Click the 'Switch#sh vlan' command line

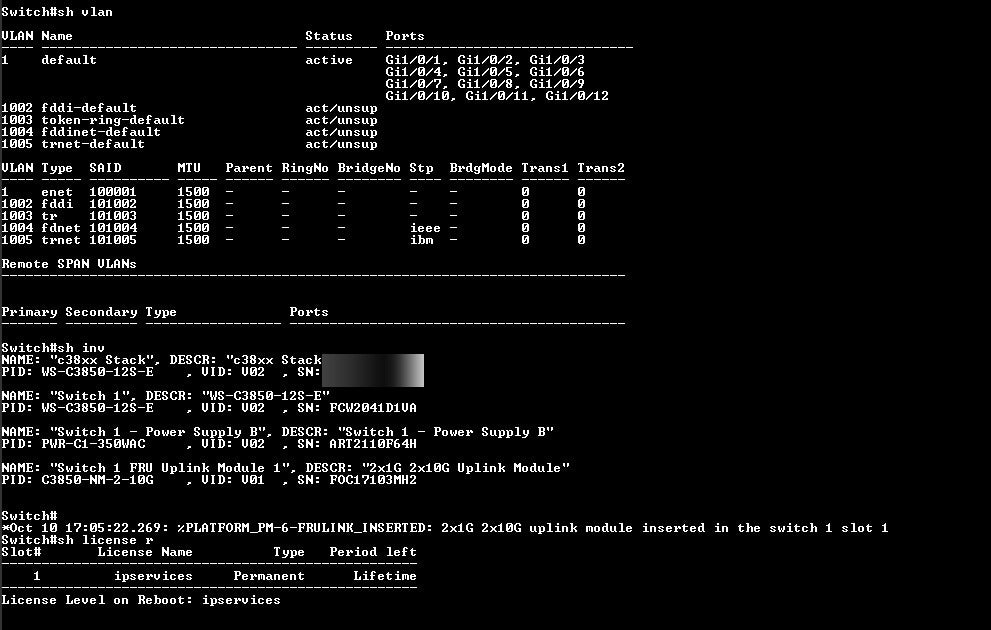[57, 12]
